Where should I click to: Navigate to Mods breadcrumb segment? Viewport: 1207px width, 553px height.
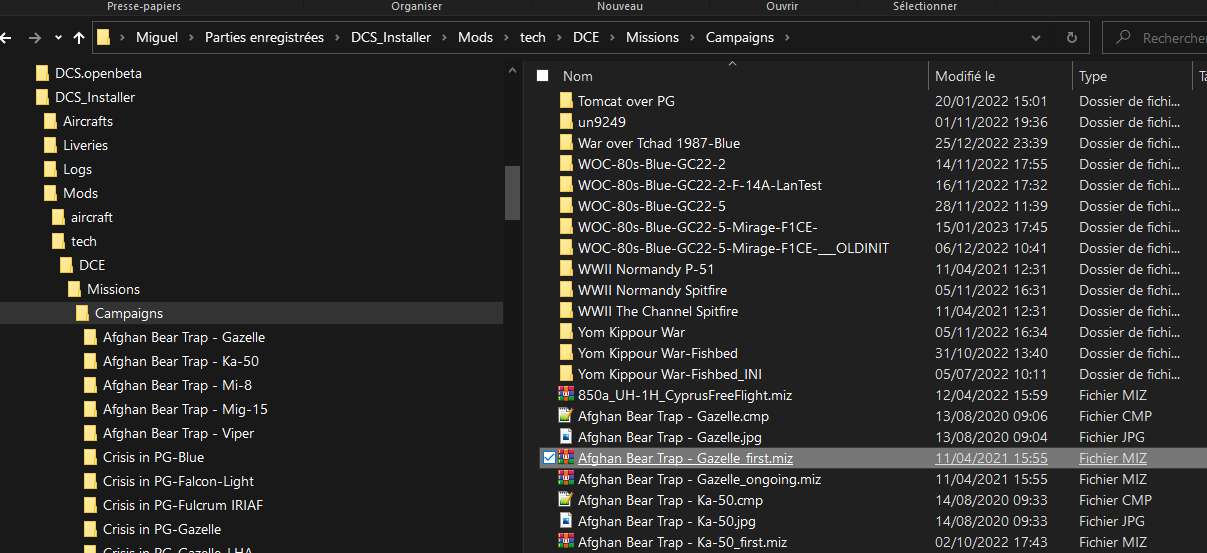pos(475,38)
